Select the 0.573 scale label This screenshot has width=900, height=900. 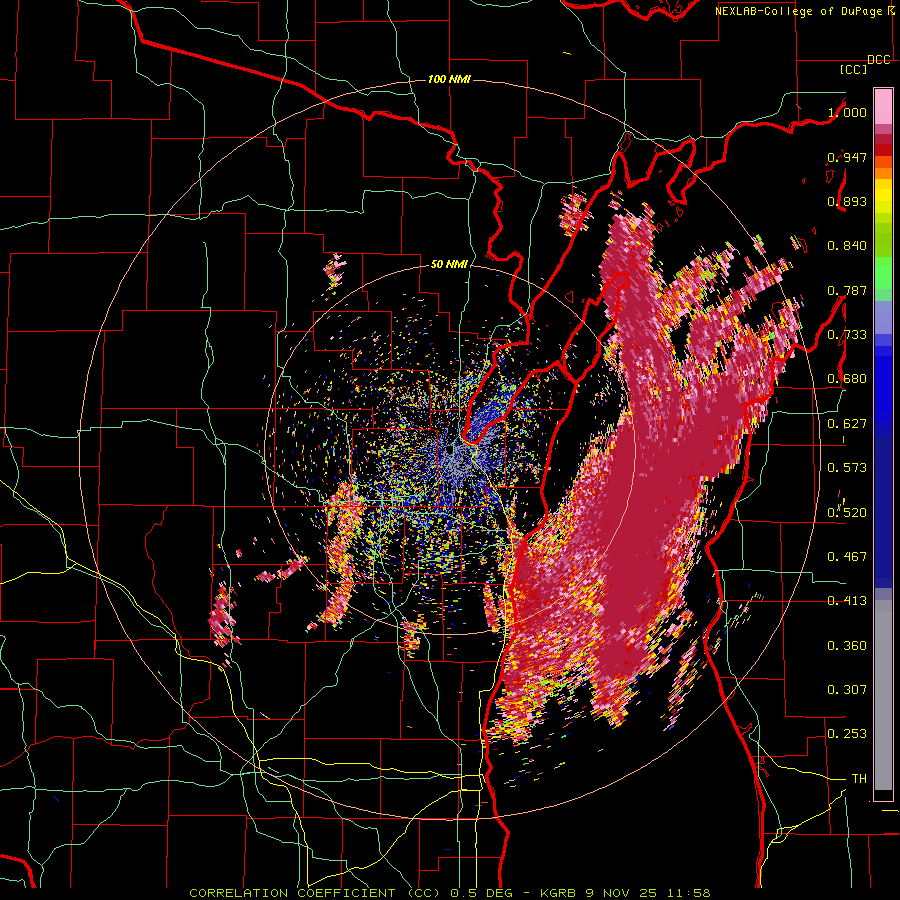(x=847, y=468)
